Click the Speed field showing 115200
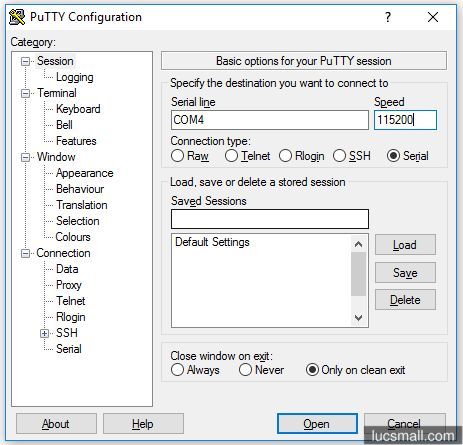Screen dimensions: 463x445 click(x=405, y=120)
